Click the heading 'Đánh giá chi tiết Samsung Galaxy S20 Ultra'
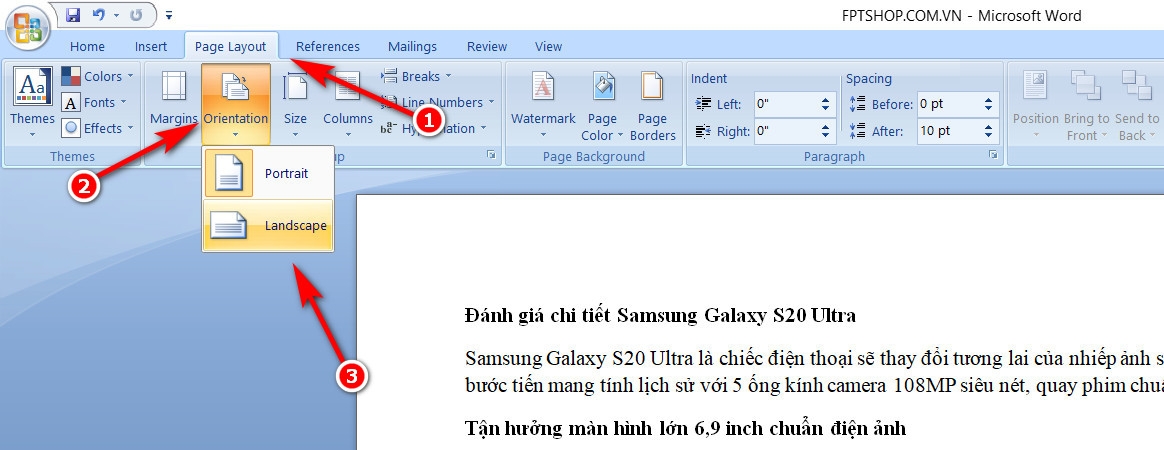The image size is (1164, 450). tap(660, 316)
